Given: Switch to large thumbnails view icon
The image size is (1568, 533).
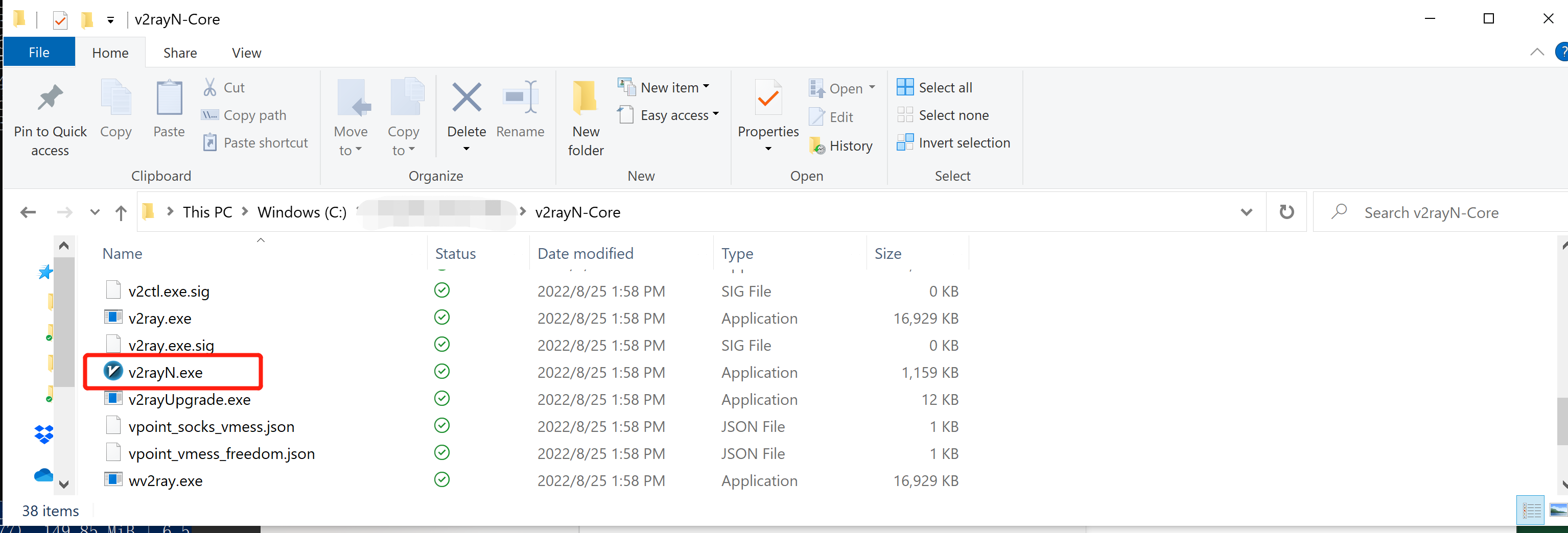Looking at the screenshot, I should tap(1558, 510).
